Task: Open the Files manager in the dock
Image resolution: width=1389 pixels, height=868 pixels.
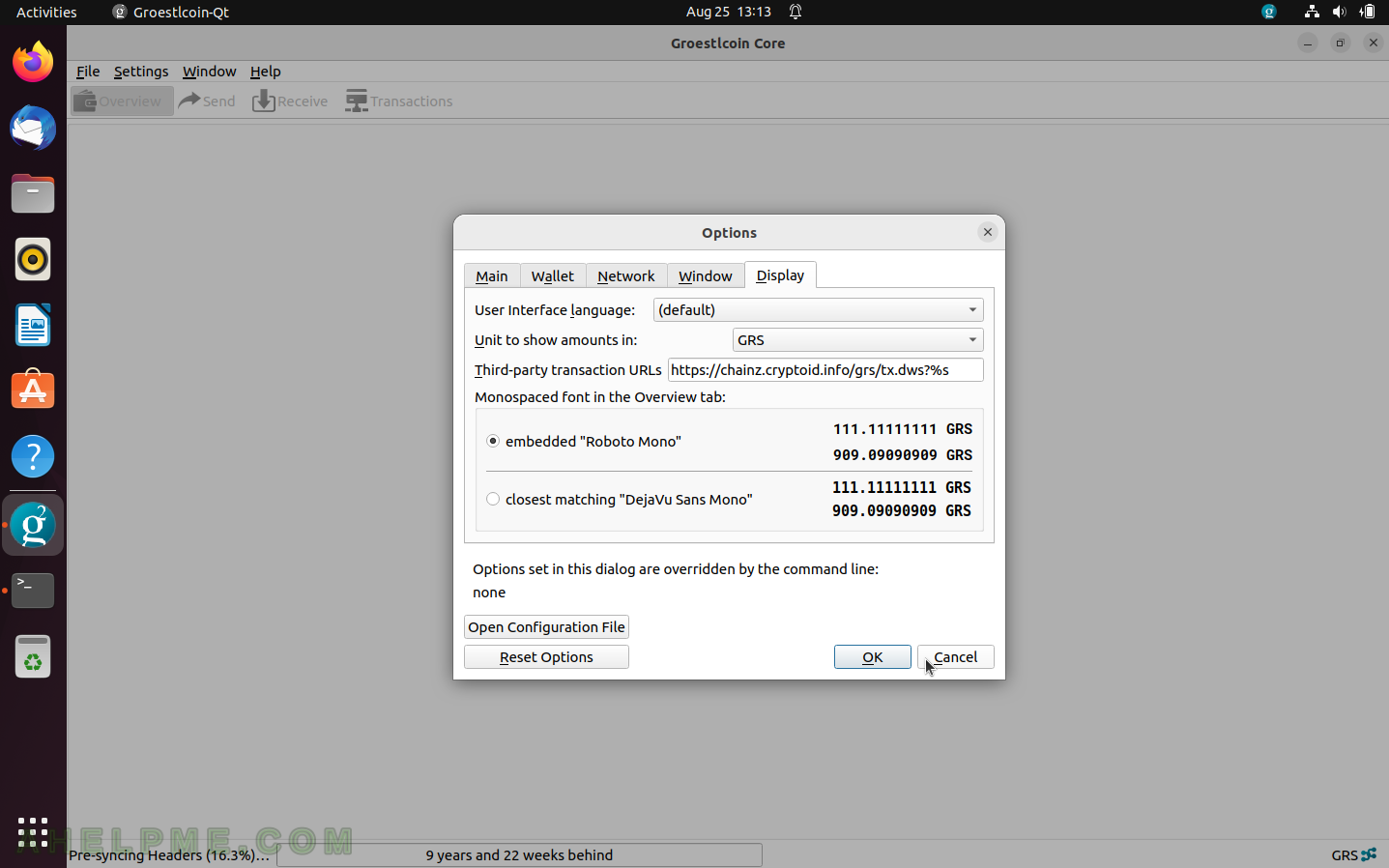Action: [x=33, y=194]
